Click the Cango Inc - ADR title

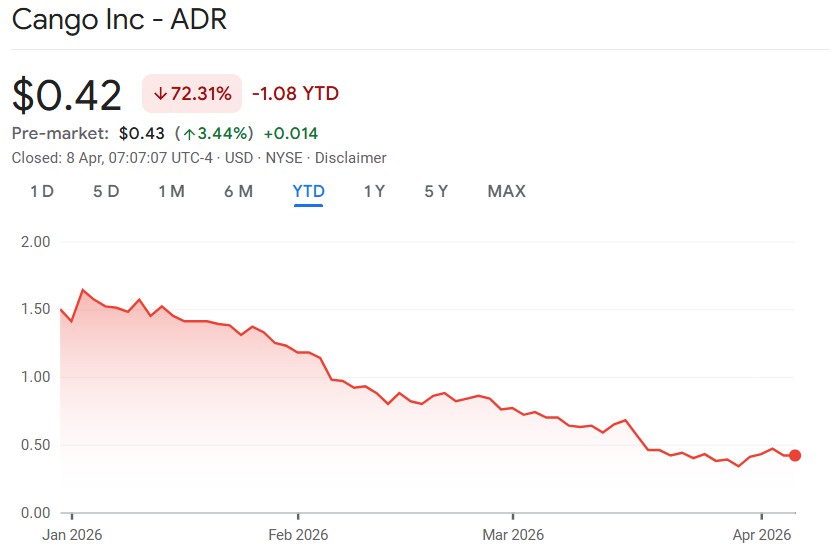click(120, 19)
